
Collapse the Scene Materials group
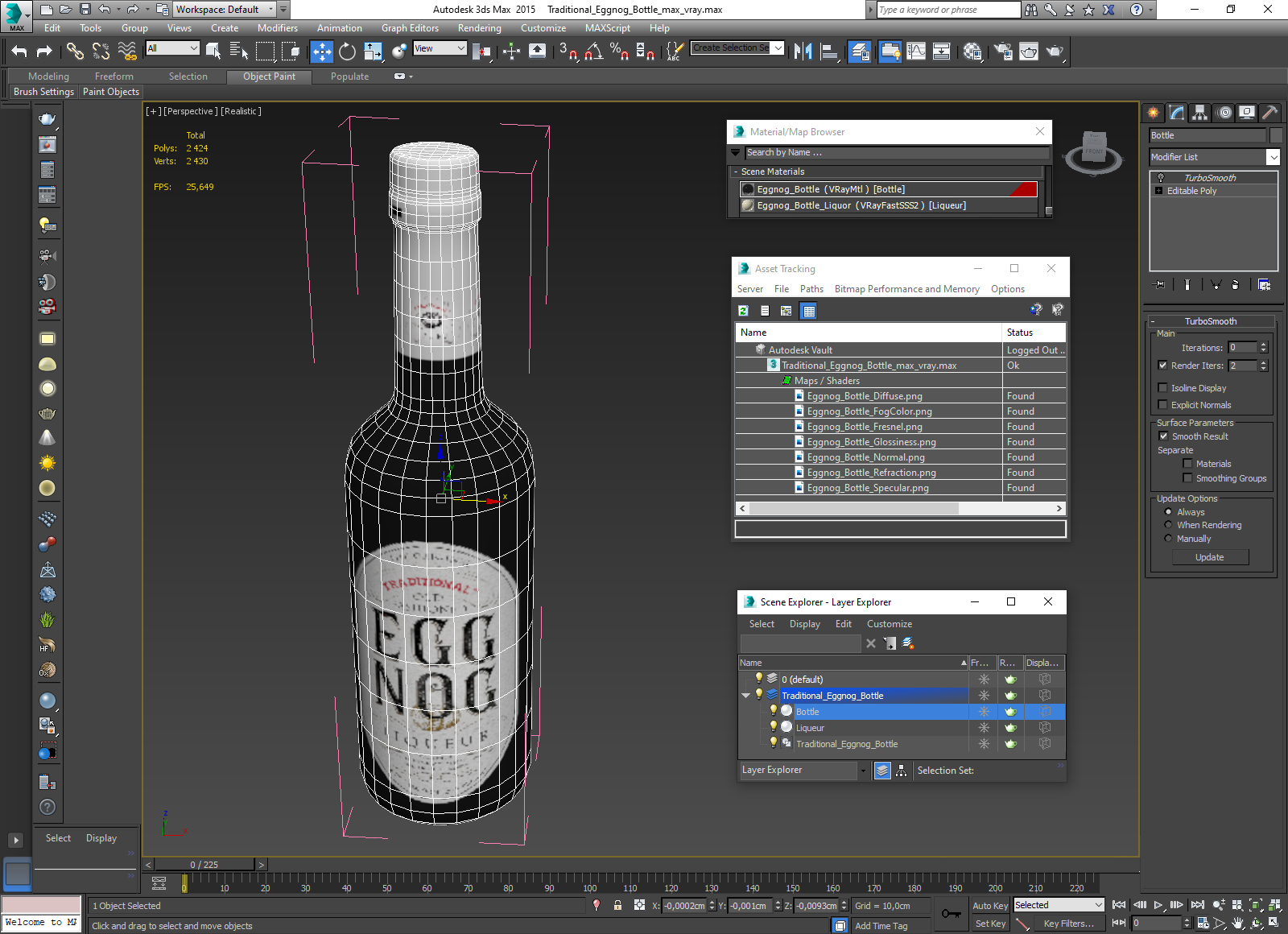[736, 172]
